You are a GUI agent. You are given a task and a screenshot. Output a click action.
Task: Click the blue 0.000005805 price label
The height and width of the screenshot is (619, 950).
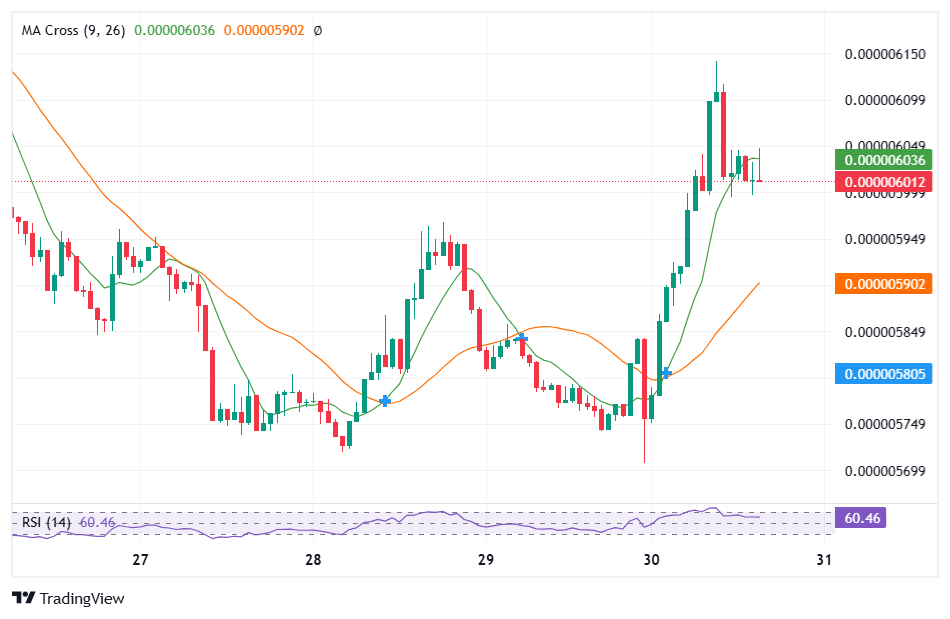(883, 374)
